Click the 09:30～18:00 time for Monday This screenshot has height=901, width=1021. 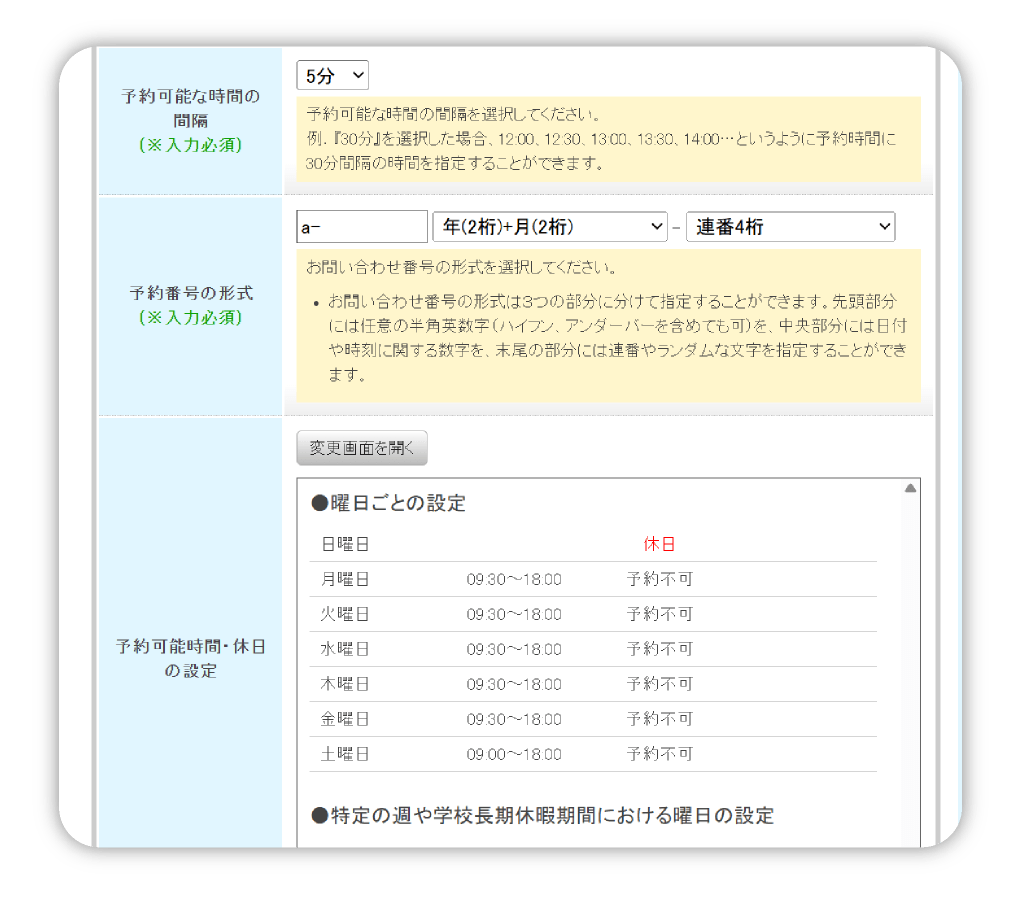(x=514, y=579)
